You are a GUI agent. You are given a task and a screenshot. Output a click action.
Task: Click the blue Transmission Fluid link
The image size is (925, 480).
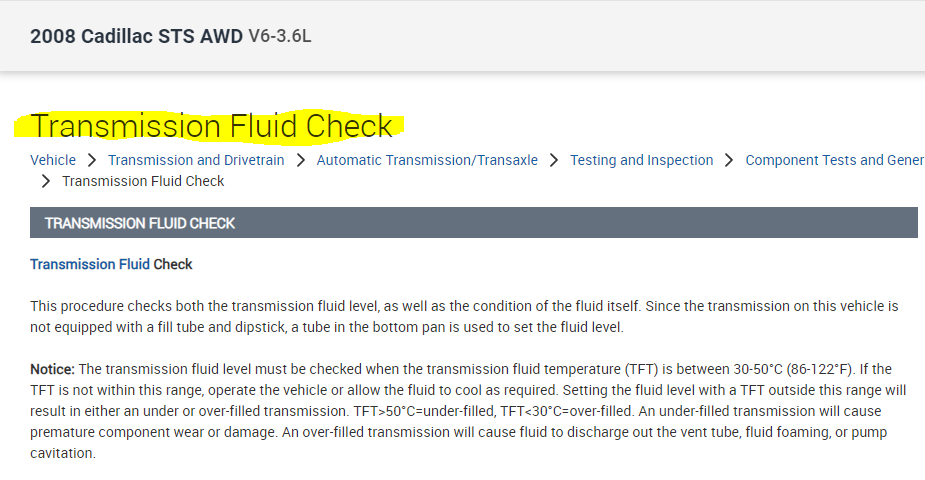[90, 264]
